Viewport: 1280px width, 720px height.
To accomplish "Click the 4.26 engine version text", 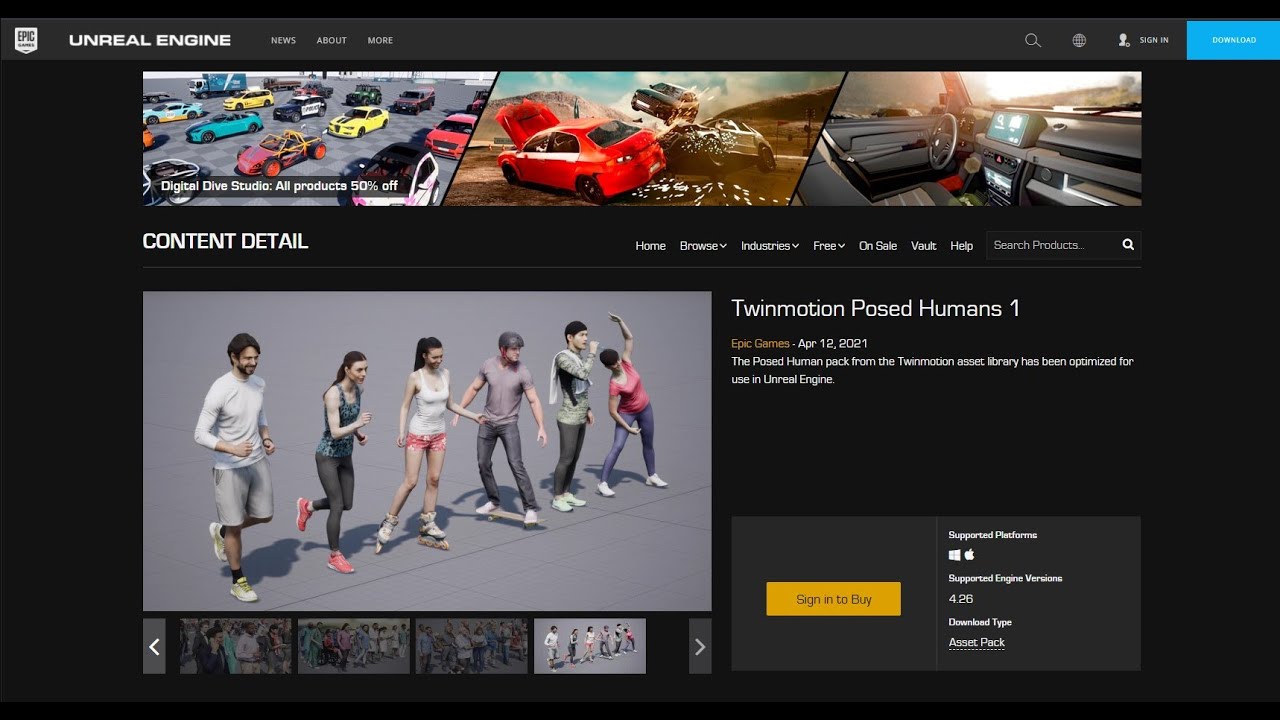I will point(961,599).
